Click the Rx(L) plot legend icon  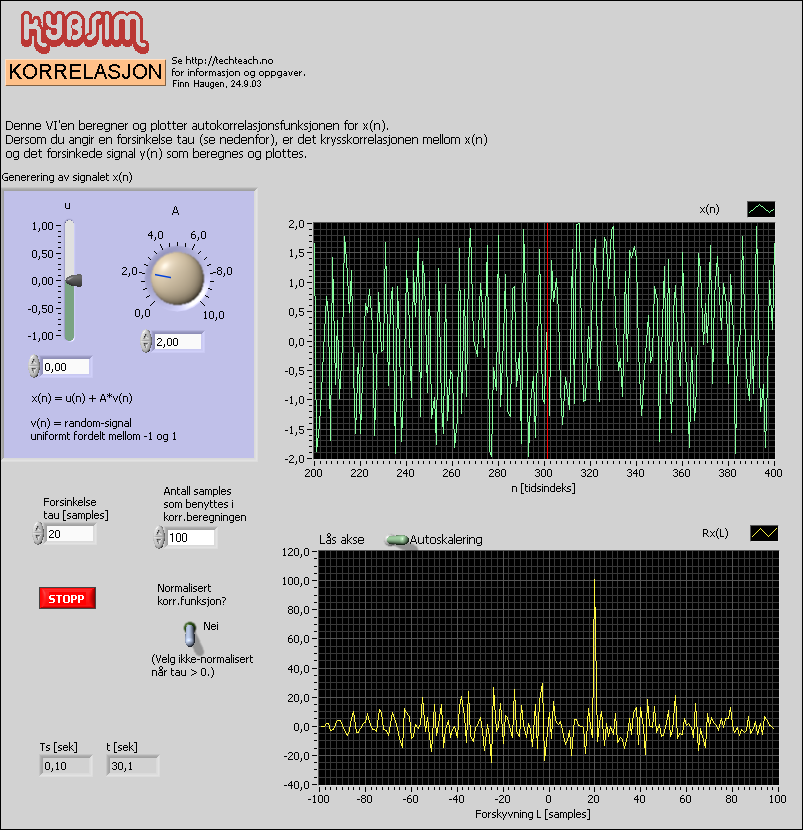(764, 533)
